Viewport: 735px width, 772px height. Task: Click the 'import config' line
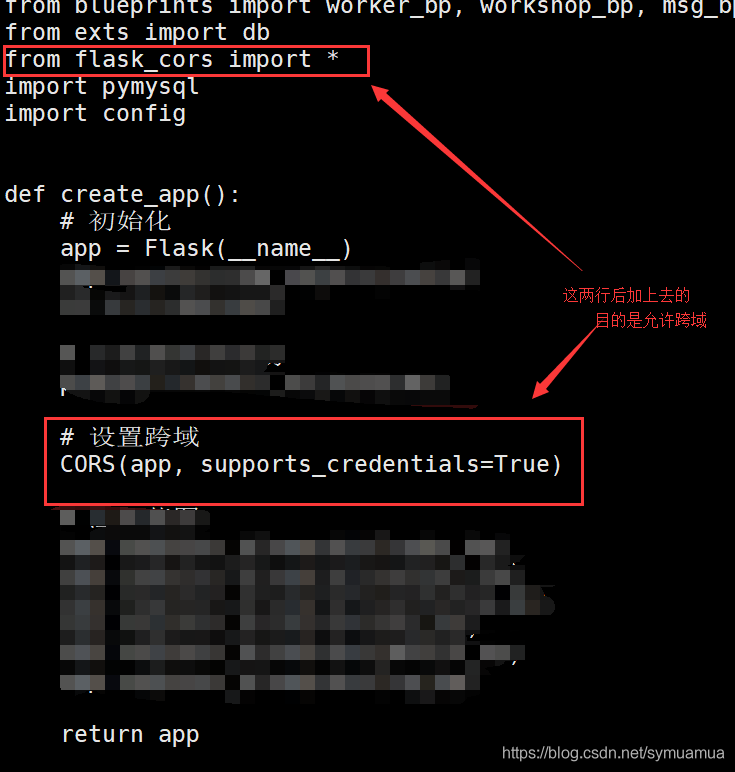tap(95, 114)
